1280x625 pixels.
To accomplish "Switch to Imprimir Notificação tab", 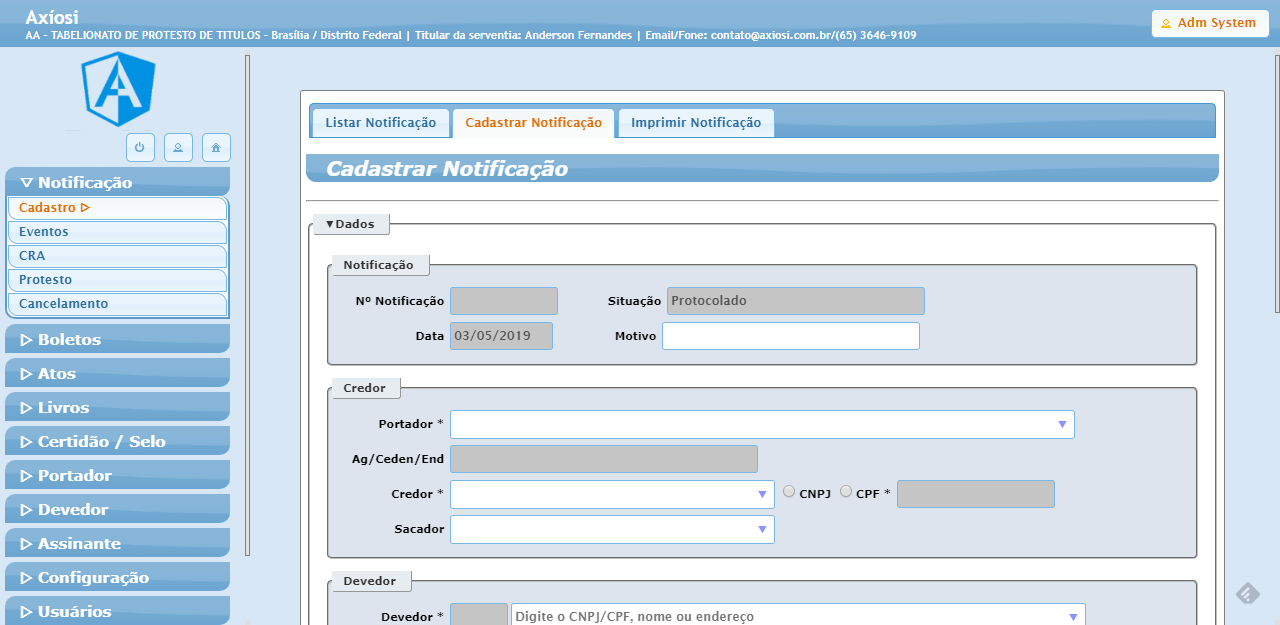I will pyautogui.click(x=695, y=123).
